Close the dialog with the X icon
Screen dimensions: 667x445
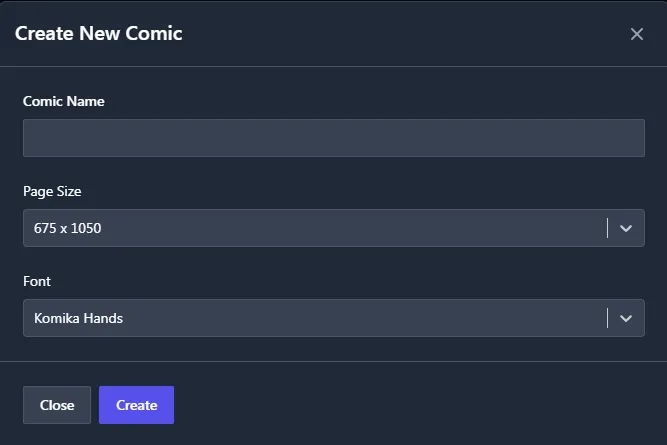pyautogui.click(x=637, y=34)
